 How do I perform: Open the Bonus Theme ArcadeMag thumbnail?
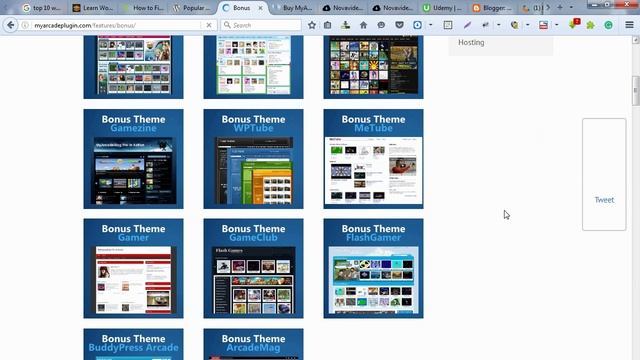click(253, 344)
